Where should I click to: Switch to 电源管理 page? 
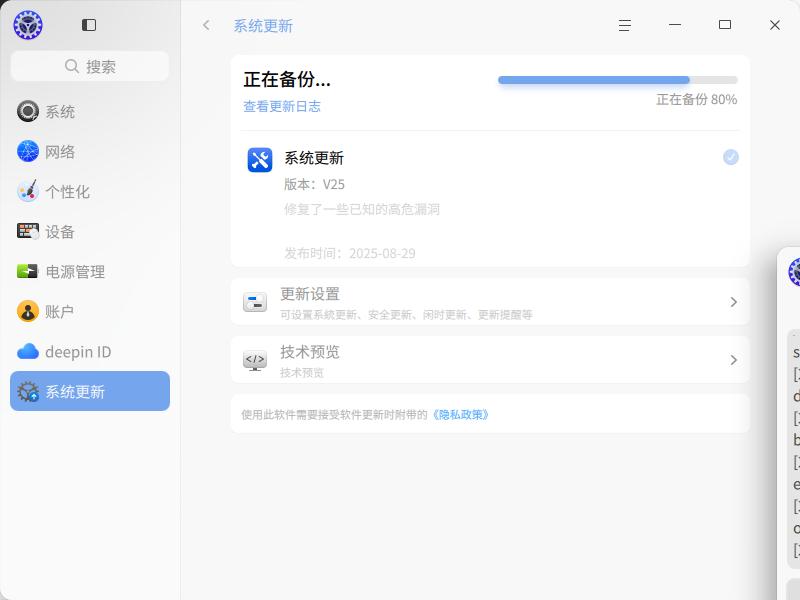click(x=90, y=271)
